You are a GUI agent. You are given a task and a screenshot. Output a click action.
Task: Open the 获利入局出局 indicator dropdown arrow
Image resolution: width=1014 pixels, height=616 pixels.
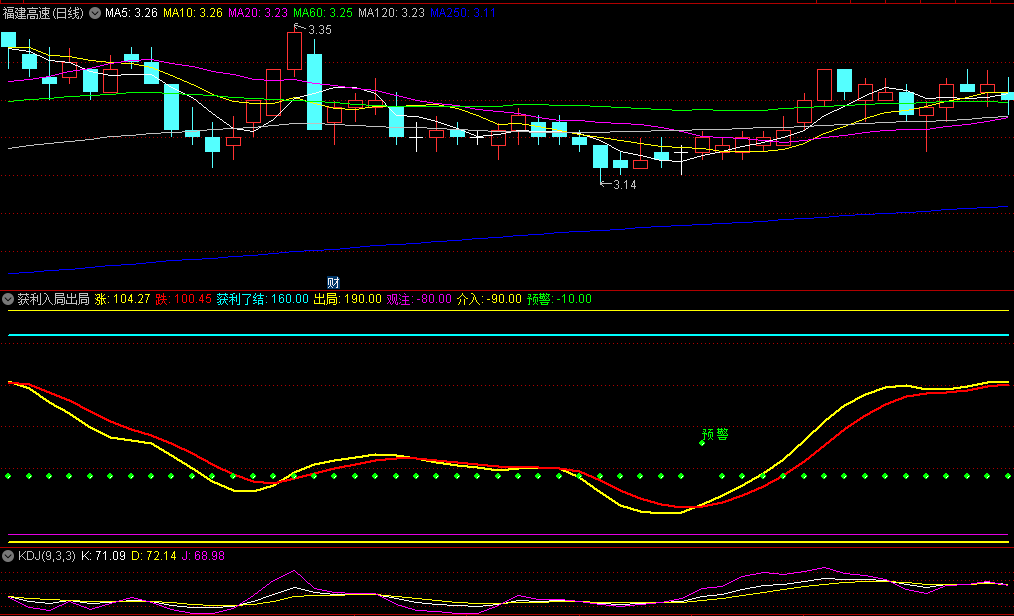8,299
